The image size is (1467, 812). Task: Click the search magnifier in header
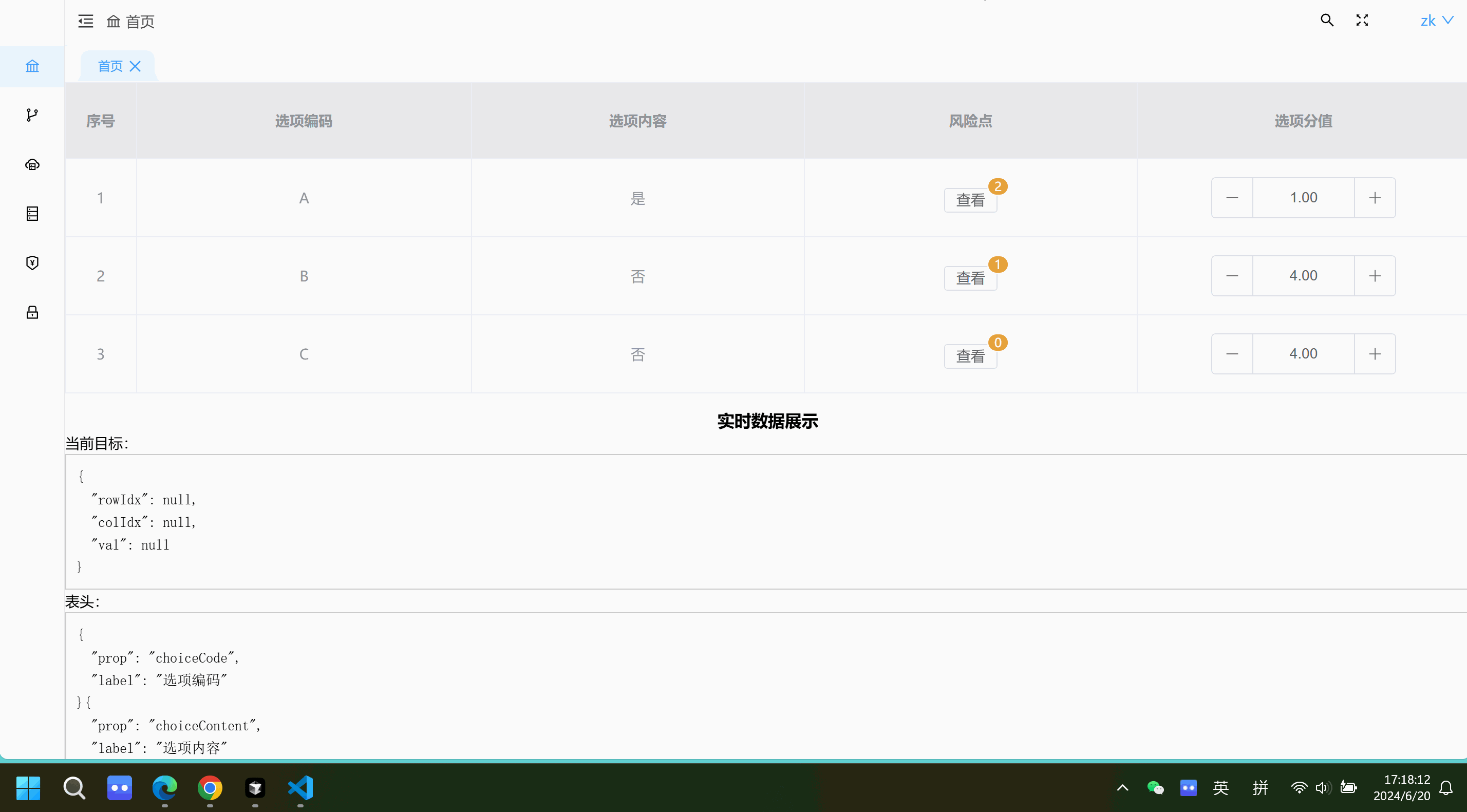point(1326,21)
